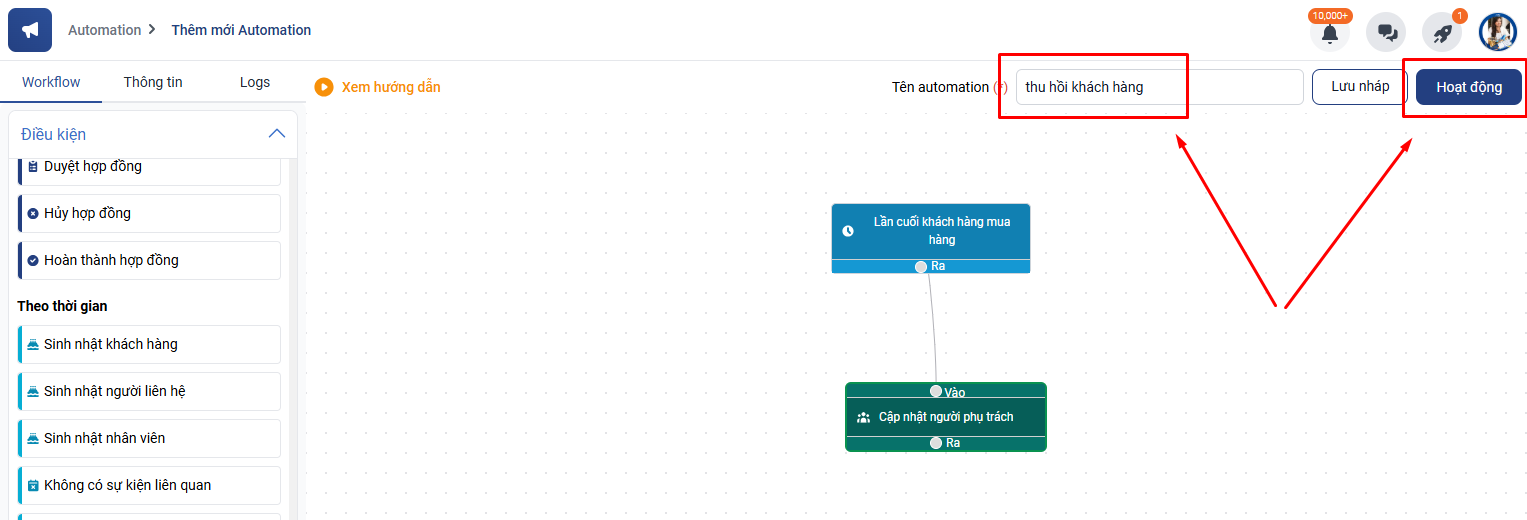
Task: Click the Xem hướng dẫn link
Action: tap(391, 87)
